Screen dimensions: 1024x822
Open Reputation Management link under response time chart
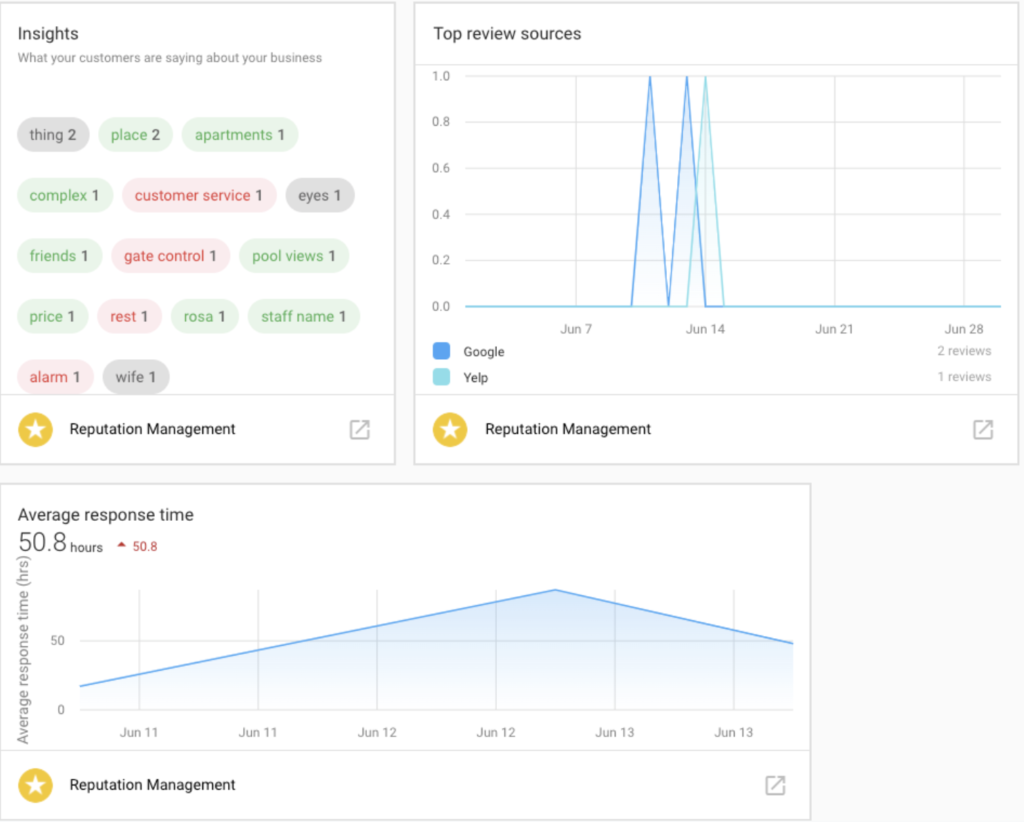pos(152,785)
